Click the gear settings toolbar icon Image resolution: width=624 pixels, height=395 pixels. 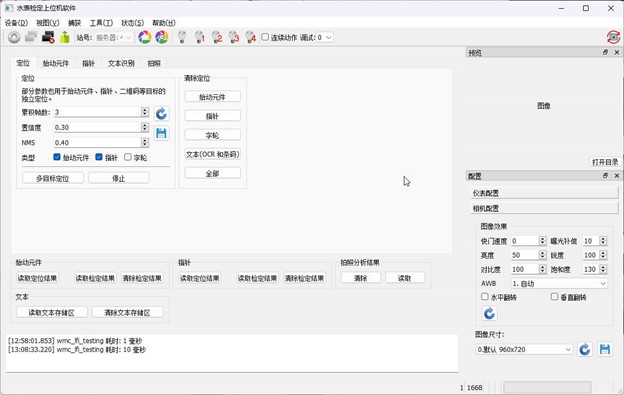(x=14, y=37)
